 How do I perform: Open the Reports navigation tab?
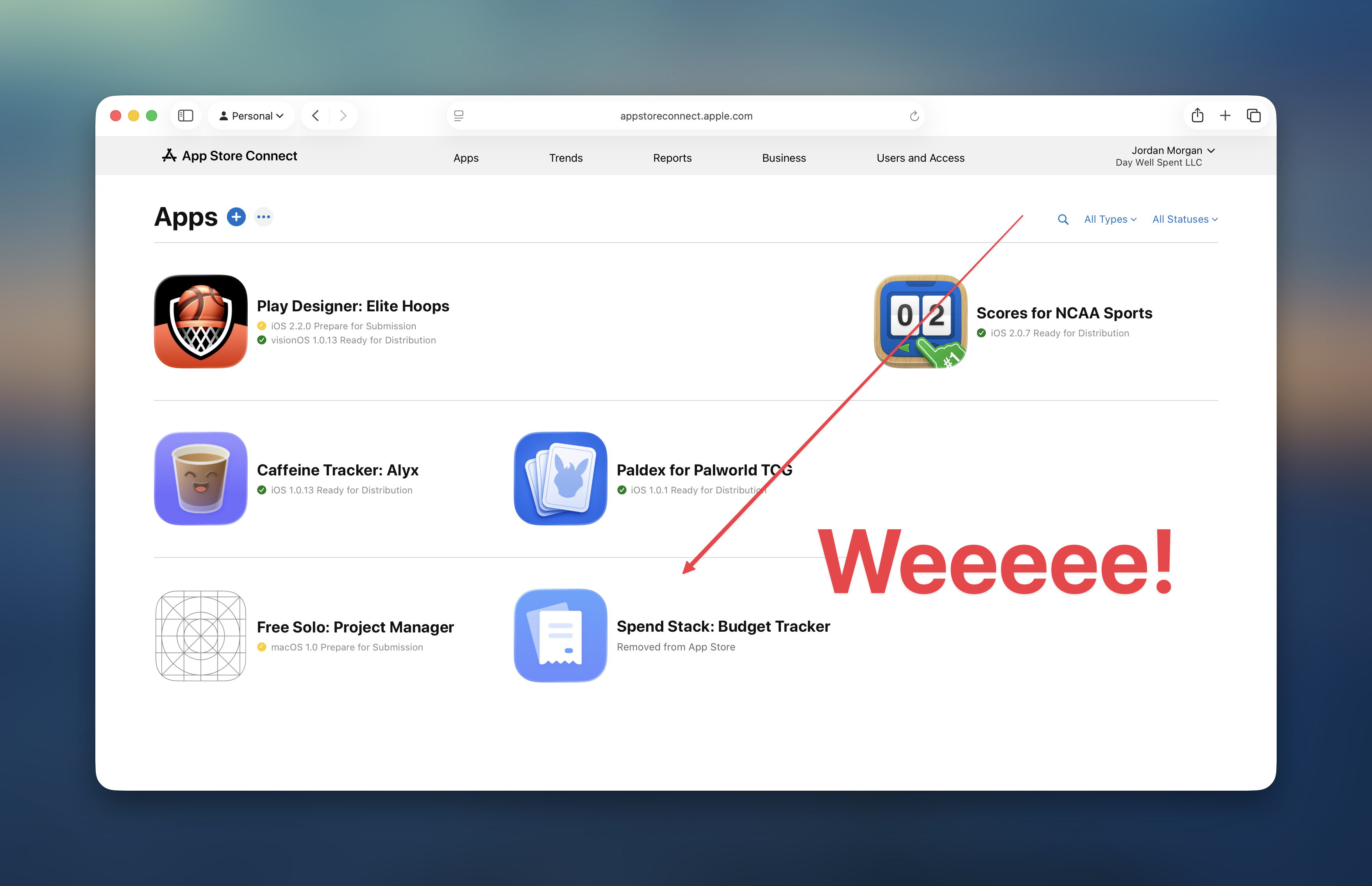(x=672, y=158)
